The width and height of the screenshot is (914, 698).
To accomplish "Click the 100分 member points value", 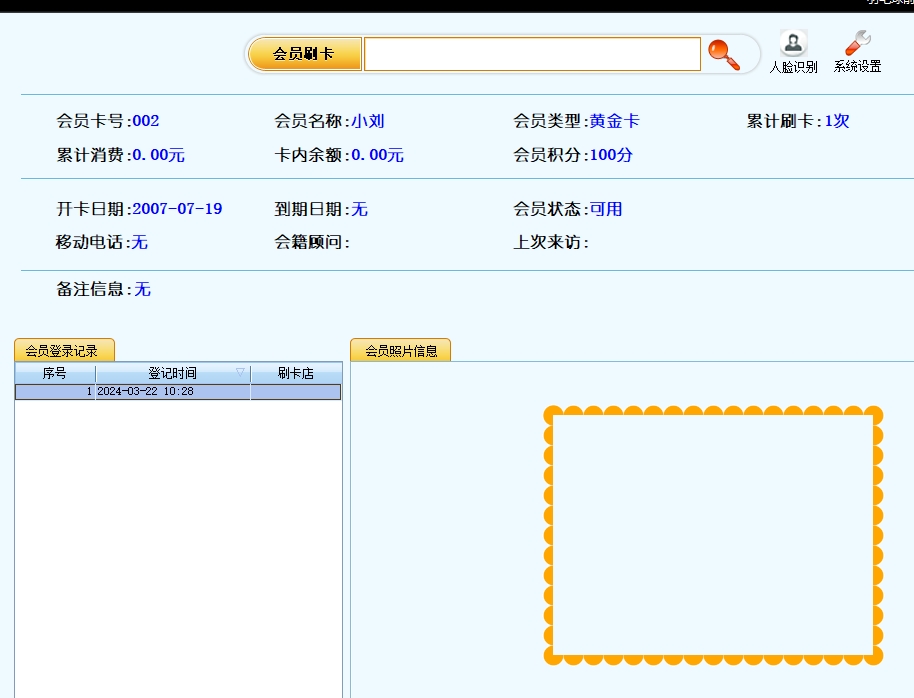I will 611,155.
